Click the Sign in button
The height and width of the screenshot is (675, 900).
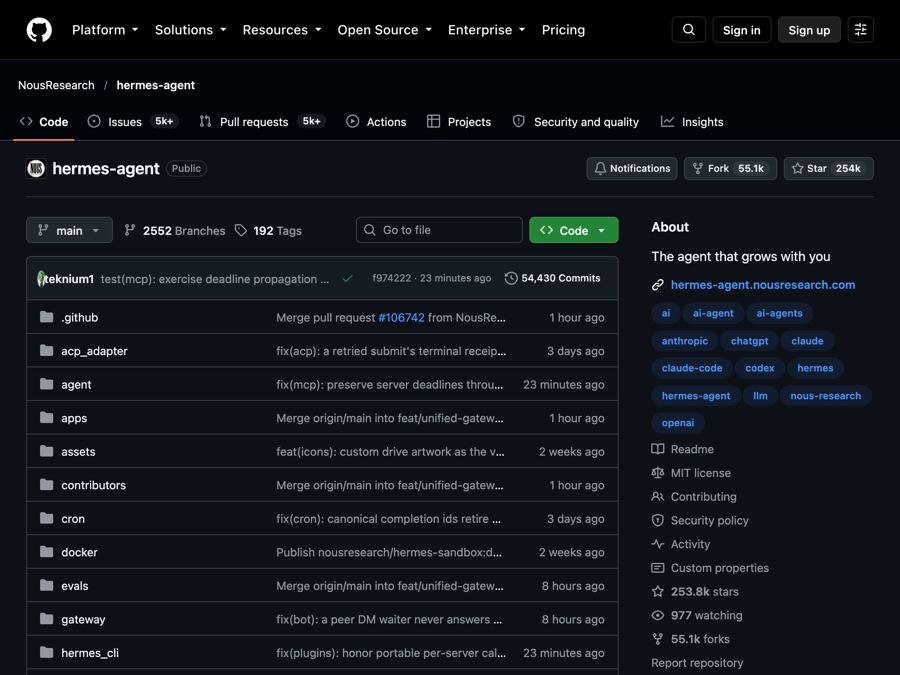click(742, 30)
